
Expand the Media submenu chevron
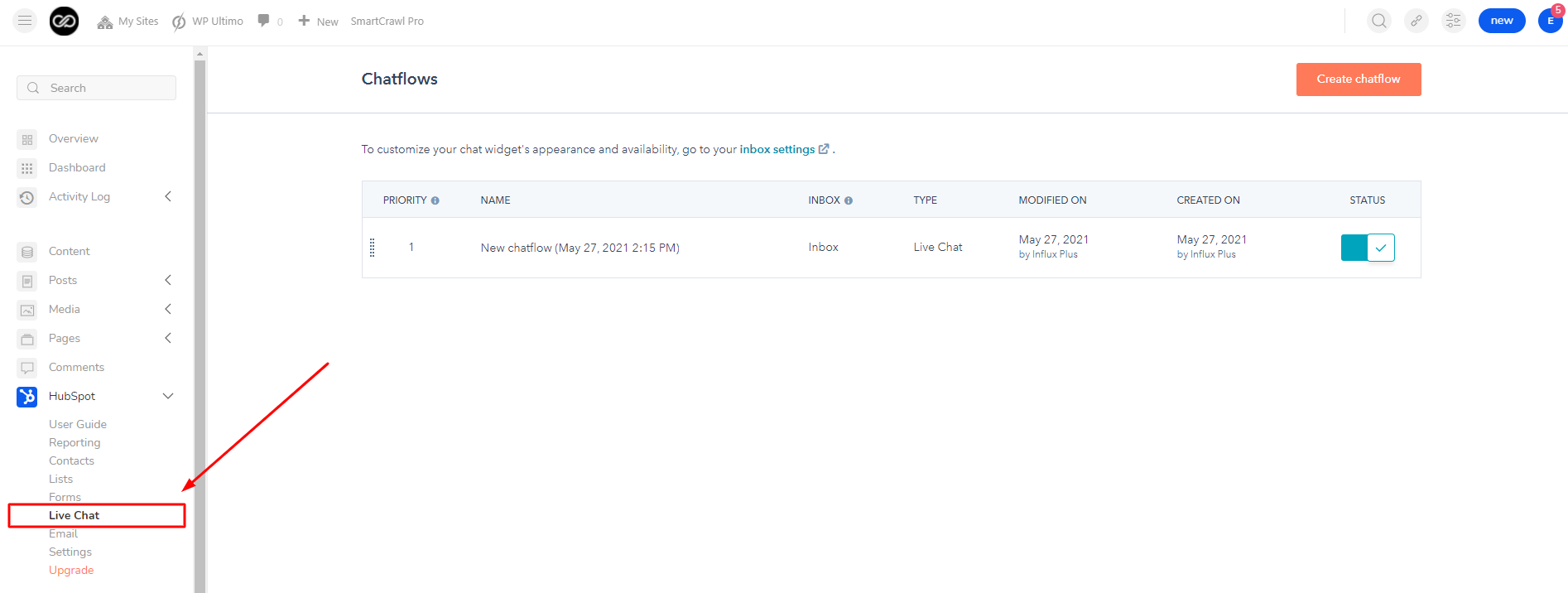[x=168, y=309]
